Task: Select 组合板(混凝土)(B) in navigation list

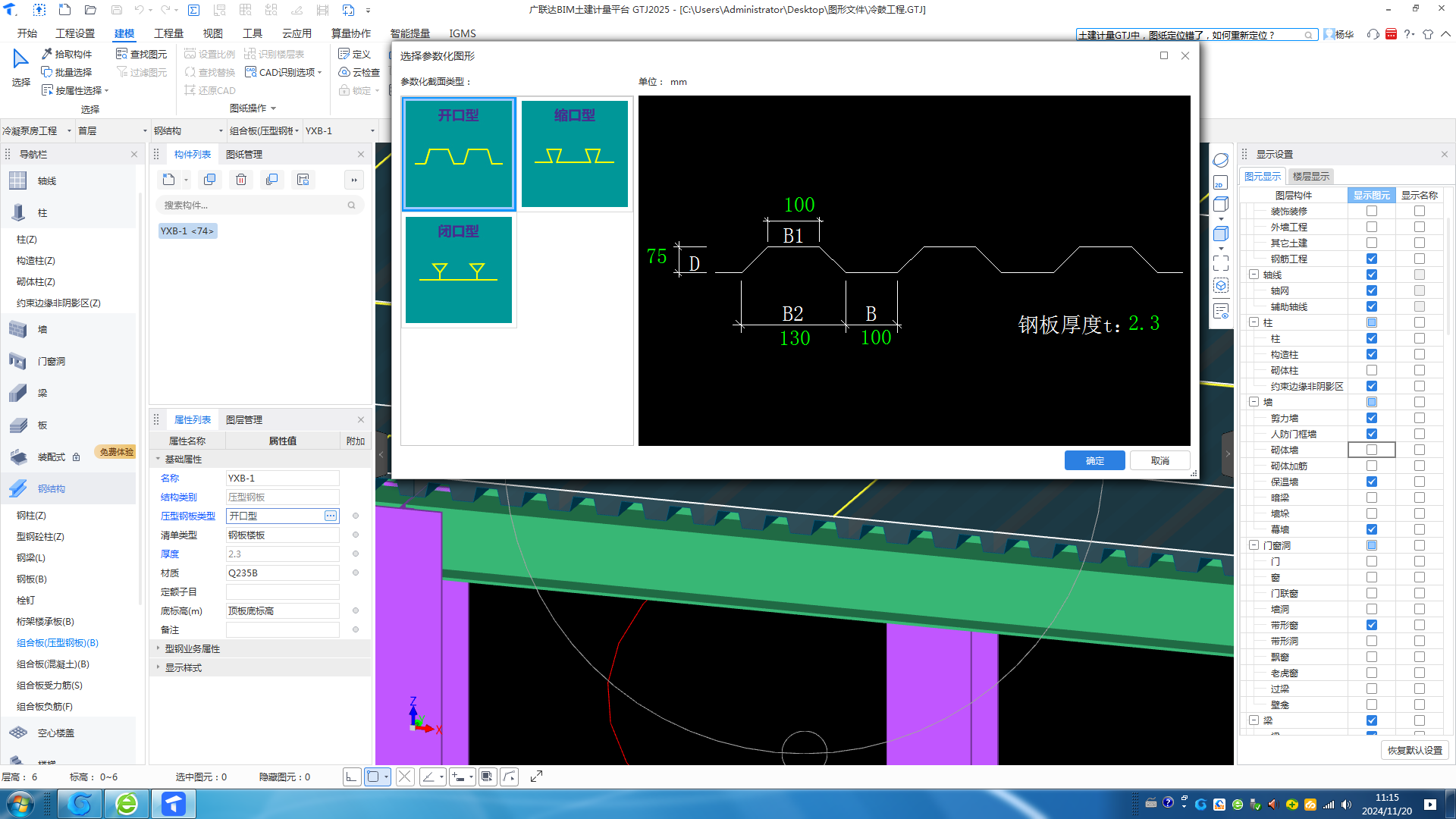Action: [53, 664]
